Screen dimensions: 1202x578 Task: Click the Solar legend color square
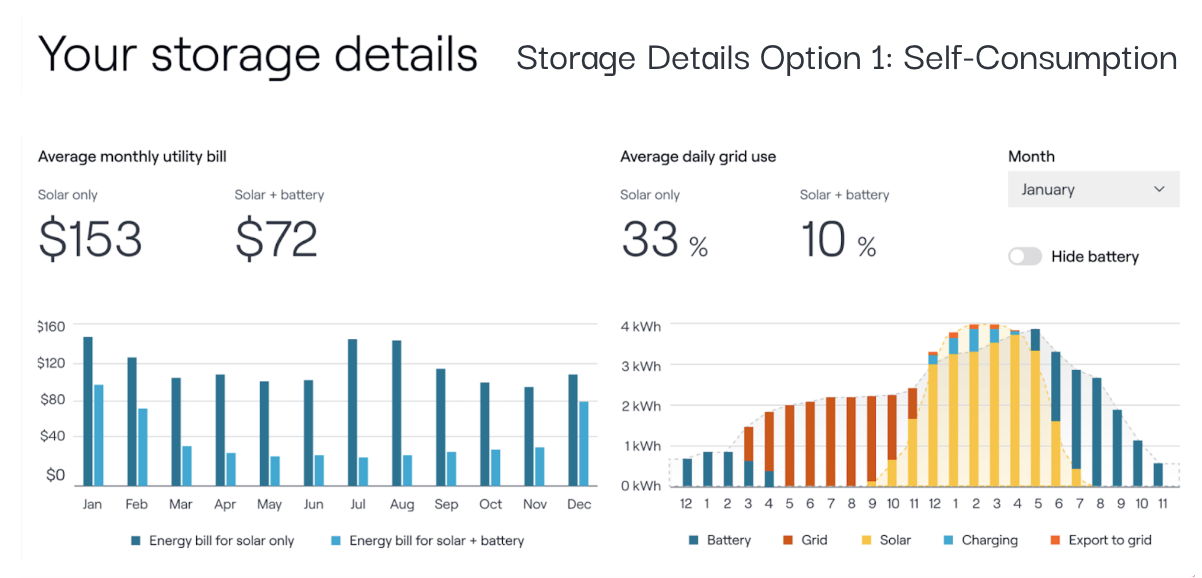pyautogui.click(x=866, y=540)
